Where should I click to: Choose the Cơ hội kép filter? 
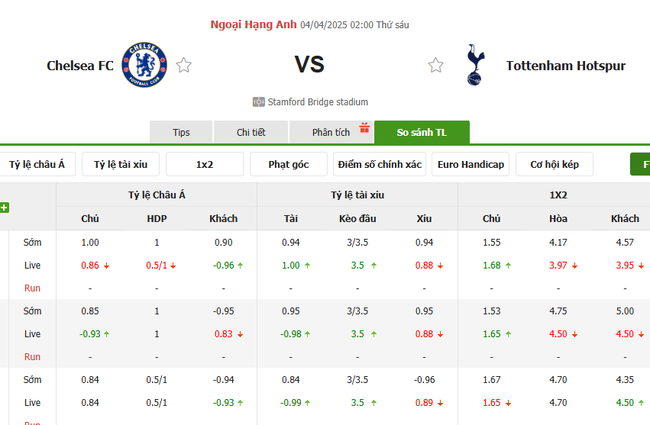click(555, 165)
